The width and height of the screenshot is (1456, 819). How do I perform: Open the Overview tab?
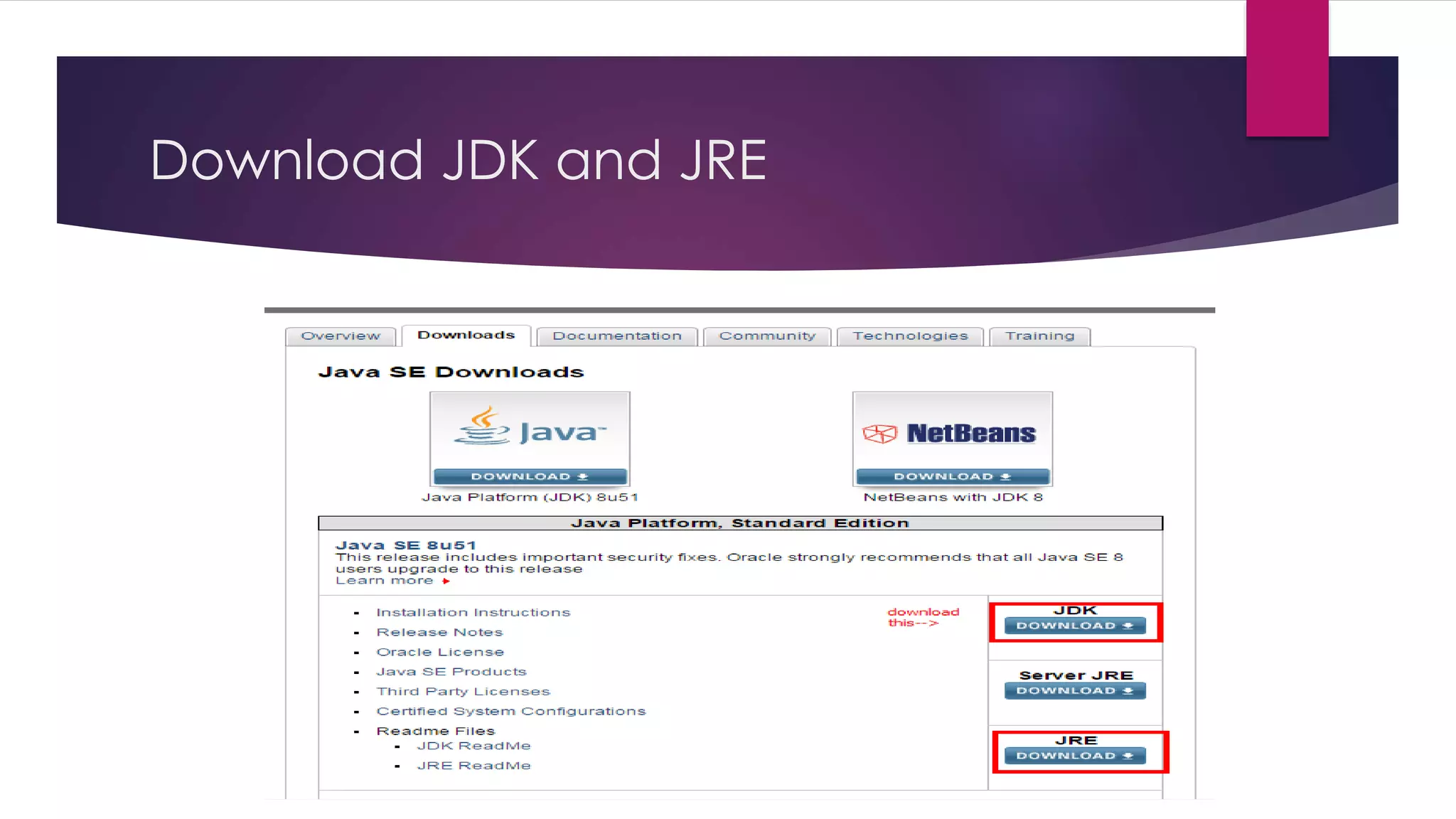[341, 336]
